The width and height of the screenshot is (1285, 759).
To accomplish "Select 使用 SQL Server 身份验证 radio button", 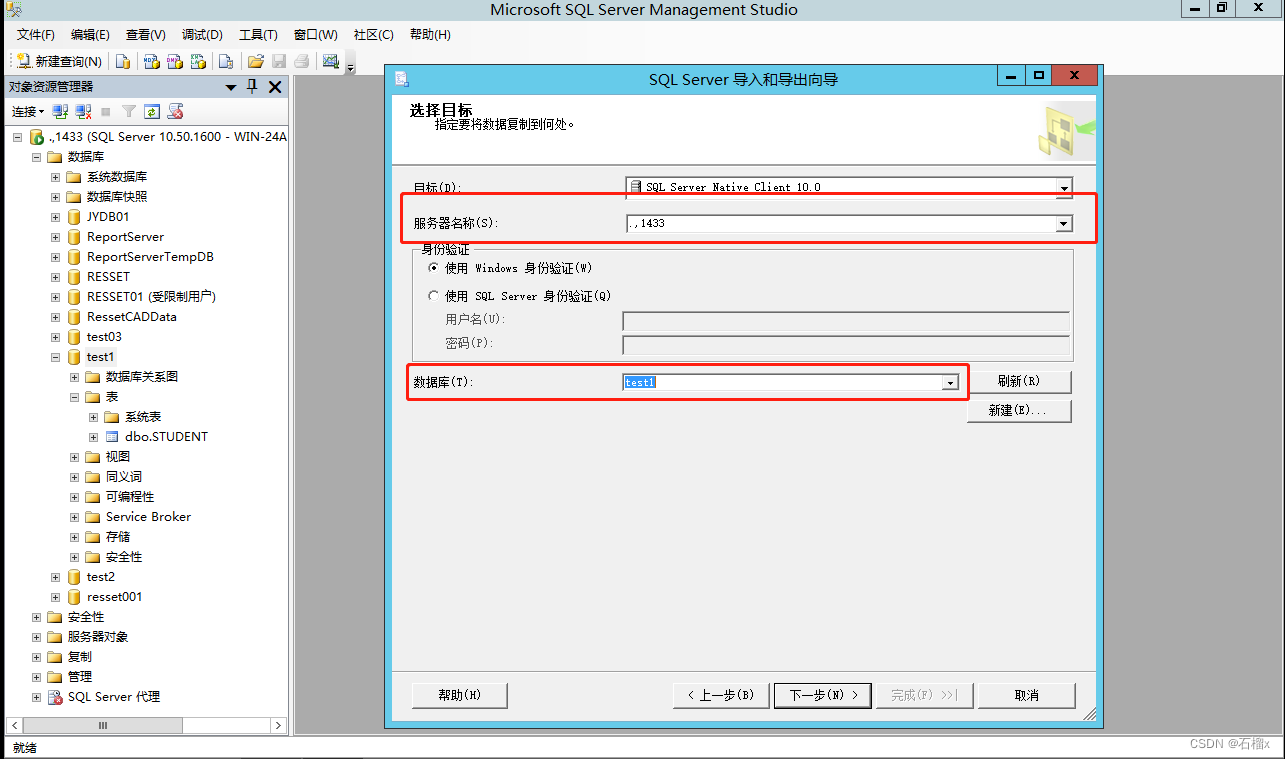I will point(433,296).
